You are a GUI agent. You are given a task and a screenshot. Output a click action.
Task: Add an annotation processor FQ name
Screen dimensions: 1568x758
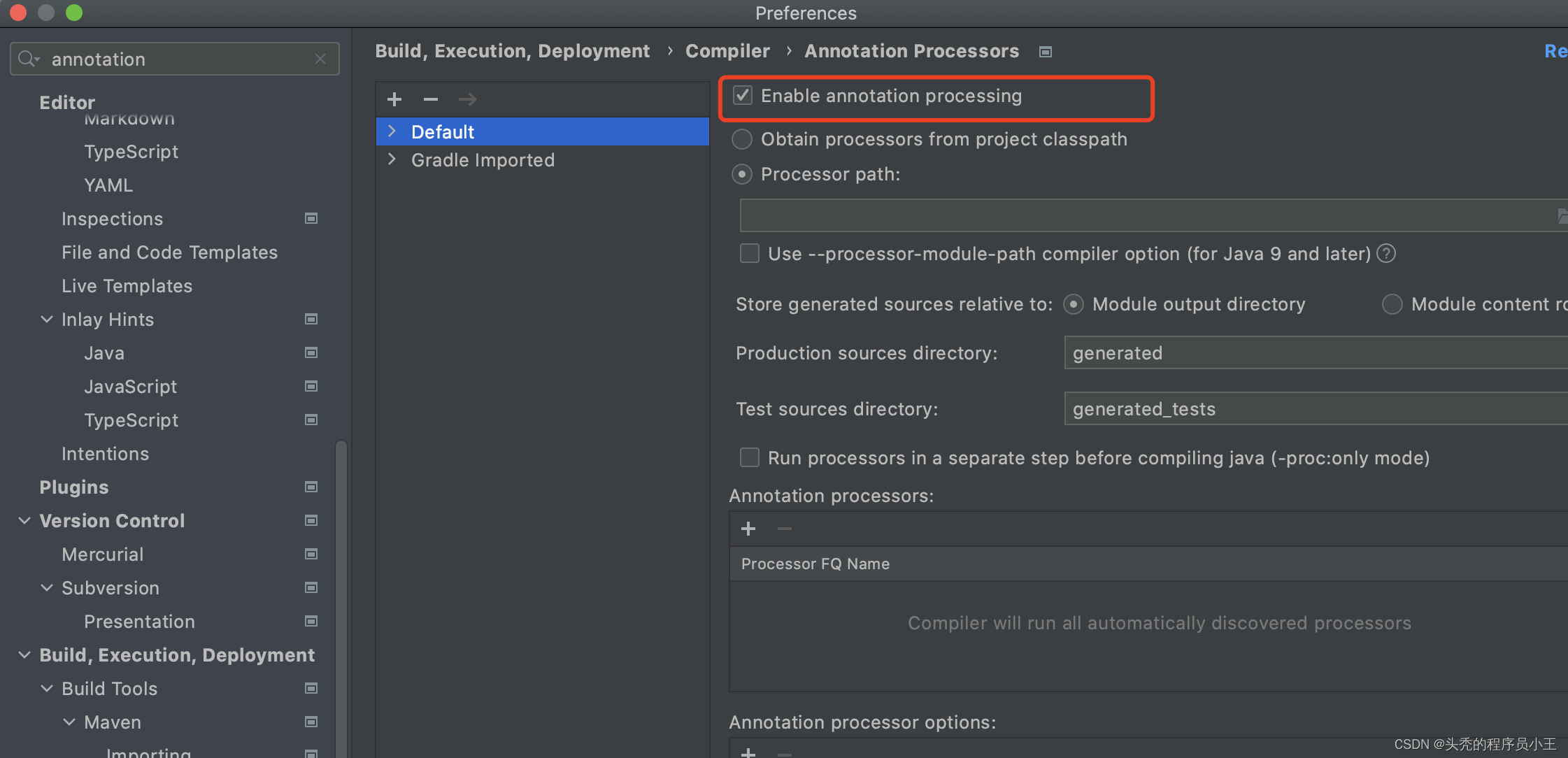748,529
